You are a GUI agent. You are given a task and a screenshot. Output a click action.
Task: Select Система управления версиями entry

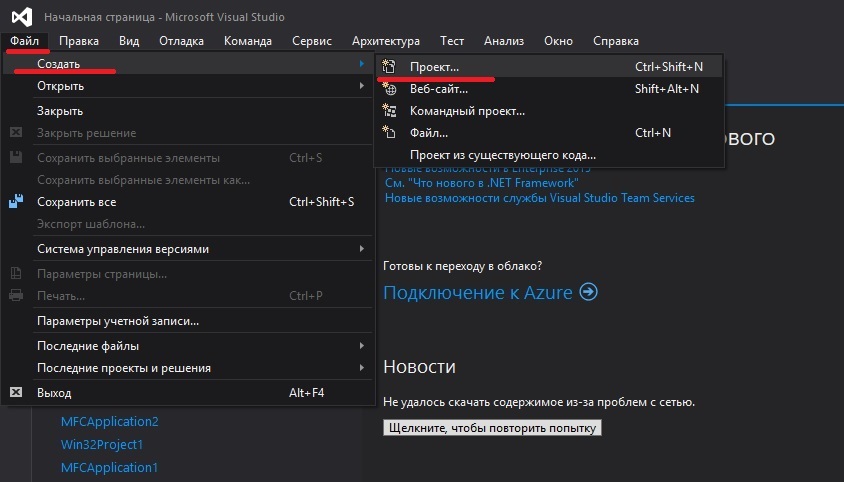pos(187,248)
